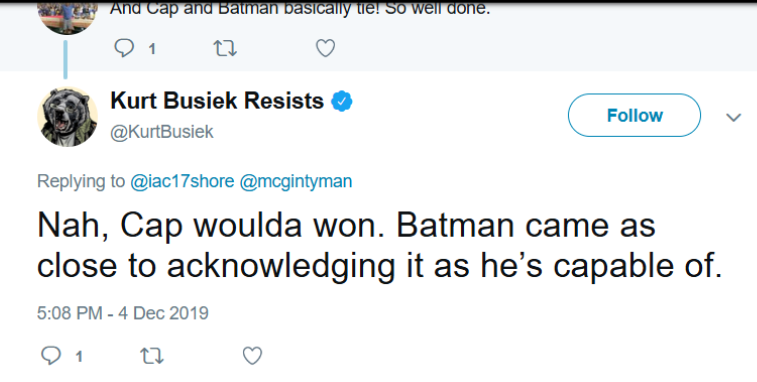Visit the @KurtBusiek handle
757x382 pixels.
pos(162,132)
